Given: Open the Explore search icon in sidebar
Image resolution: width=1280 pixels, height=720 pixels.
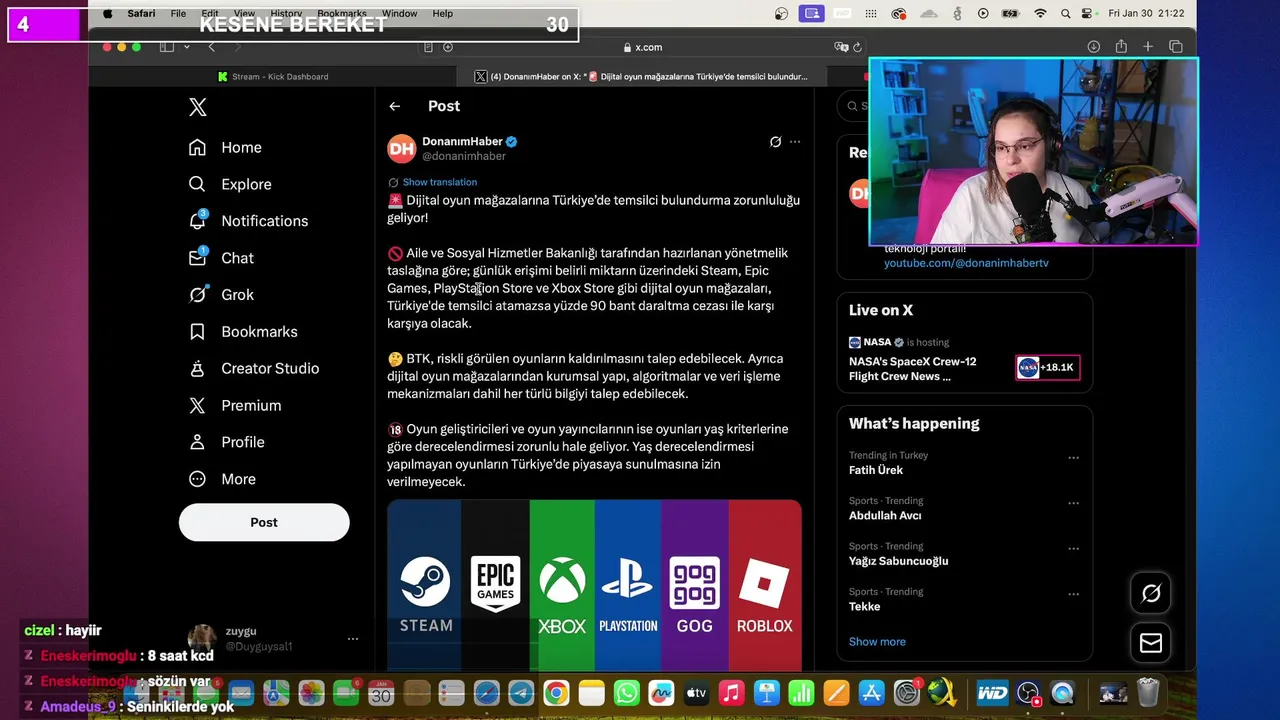Looking at the screenshot, I should tap(197, 184).
